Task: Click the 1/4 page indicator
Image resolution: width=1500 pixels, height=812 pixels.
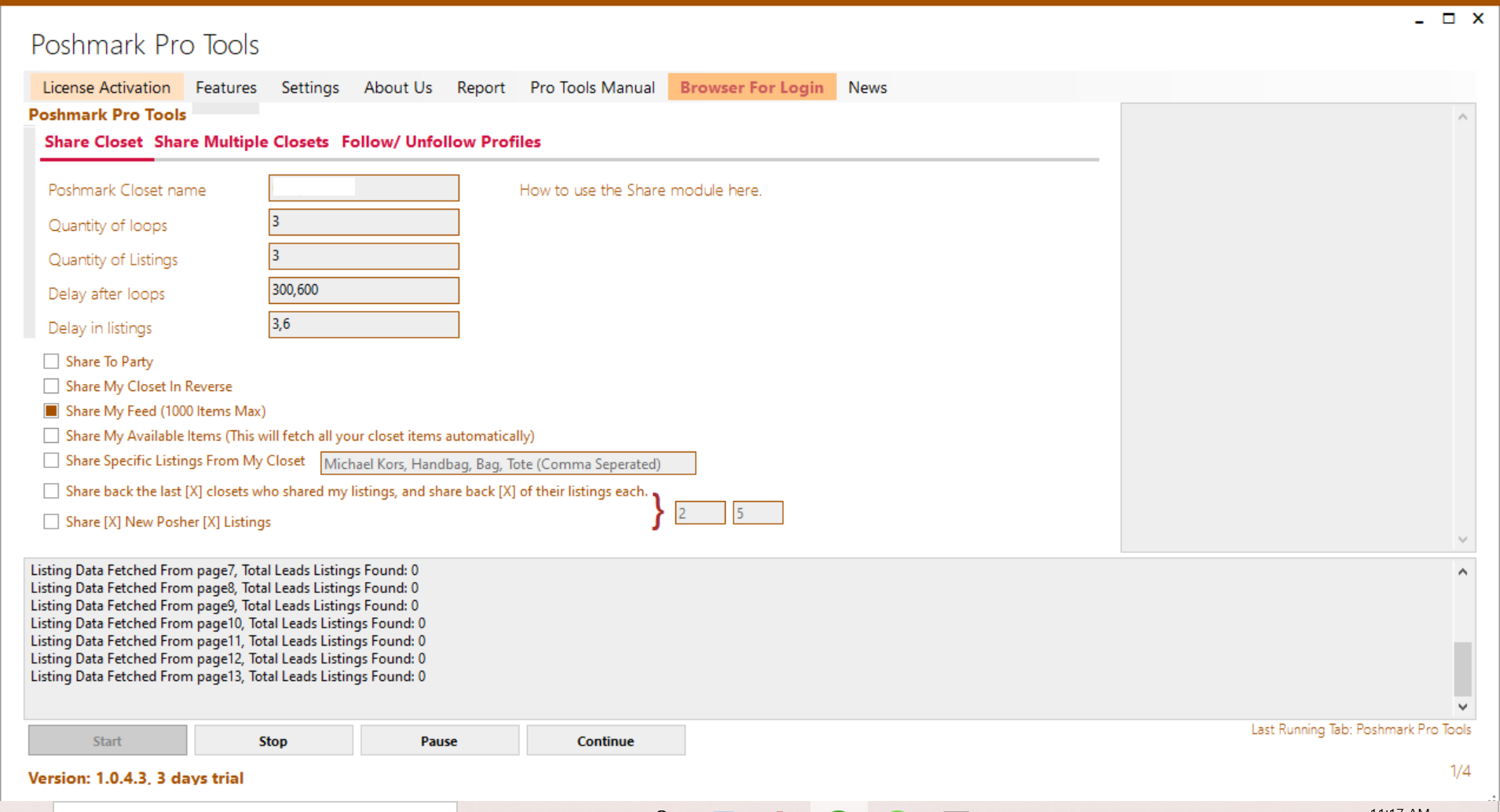Action: 1460,771
